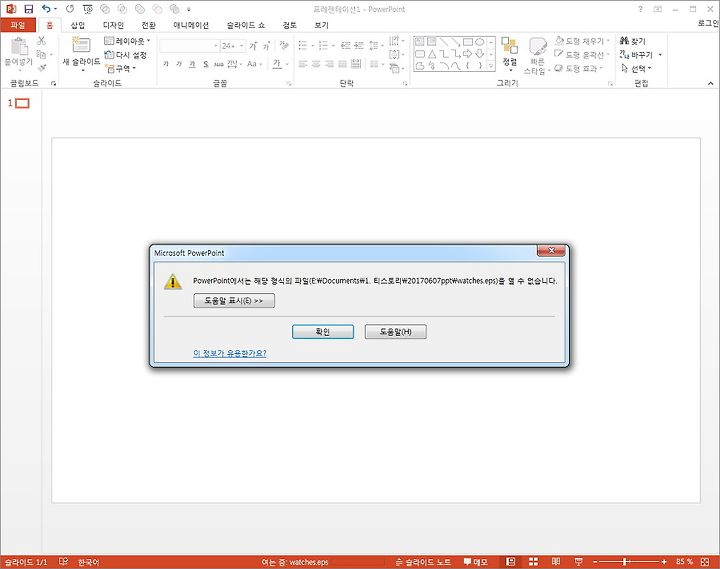
Task: Click 찾기 find button
Action: point(632,41)
